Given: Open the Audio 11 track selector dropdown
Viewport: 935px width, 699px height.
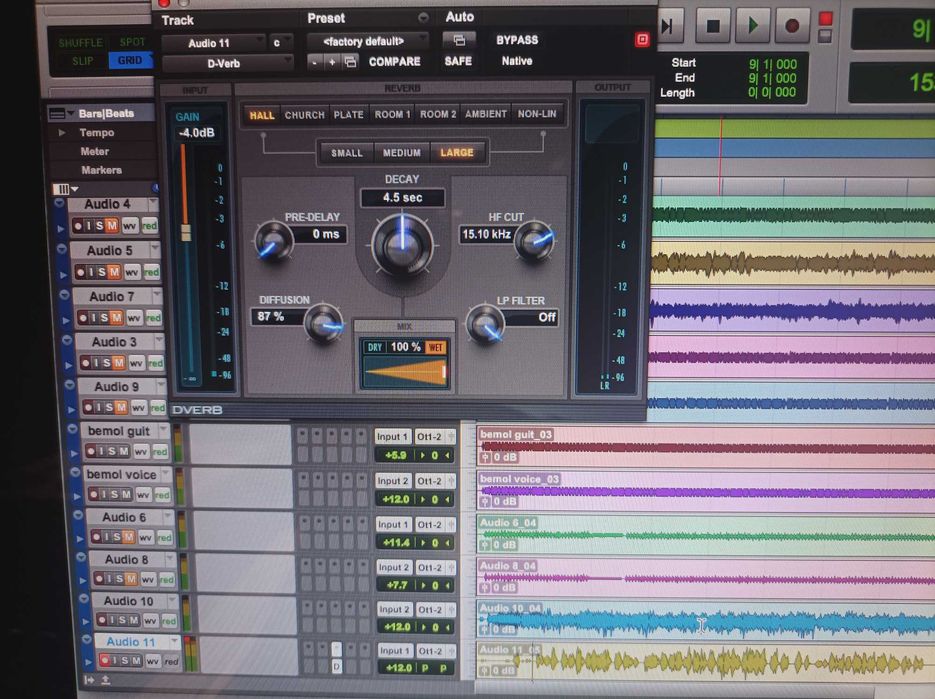Looking at the screenshot, I should pyautogui.click(x=215, y=43).
